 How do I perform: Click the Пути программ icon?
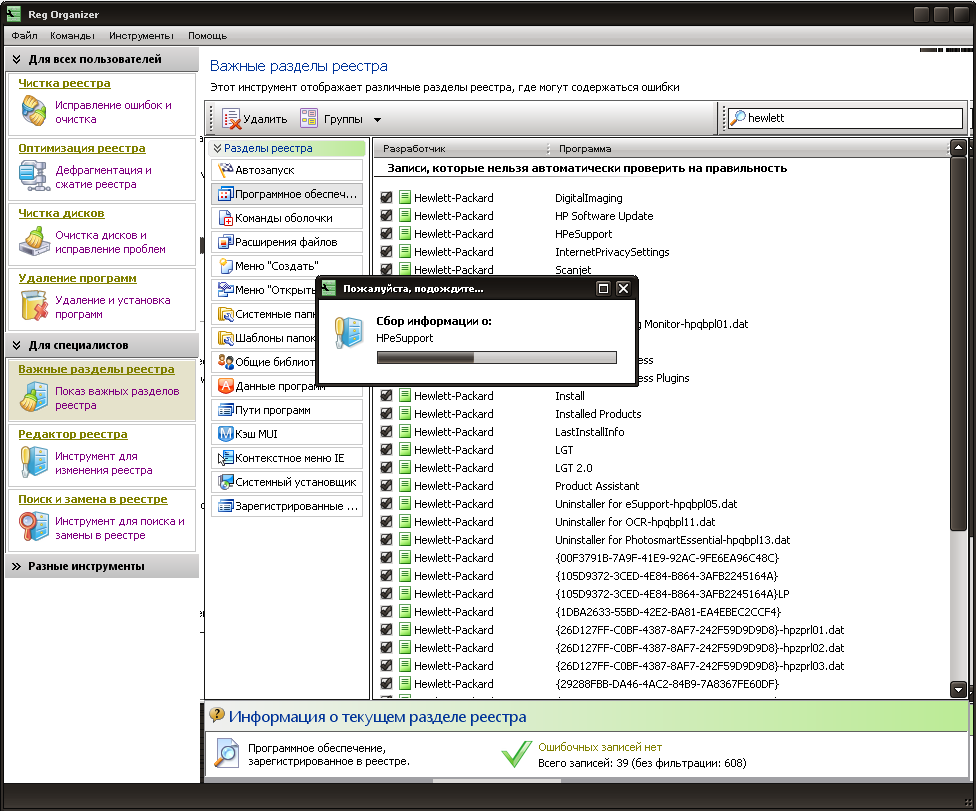pos(225,410)
